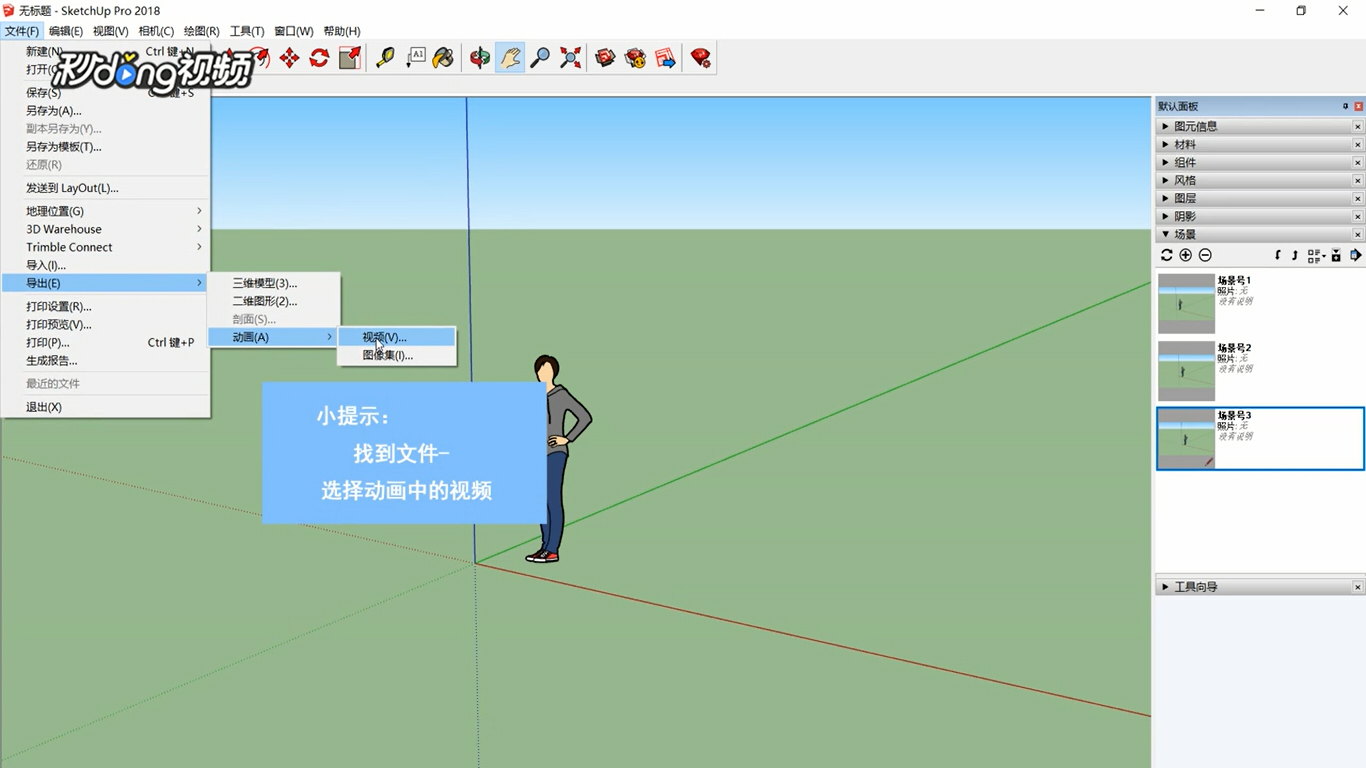This screenshot has width=1366, height=768.
Task: Open the 视图(V) menu
Action: pos(111,31)
